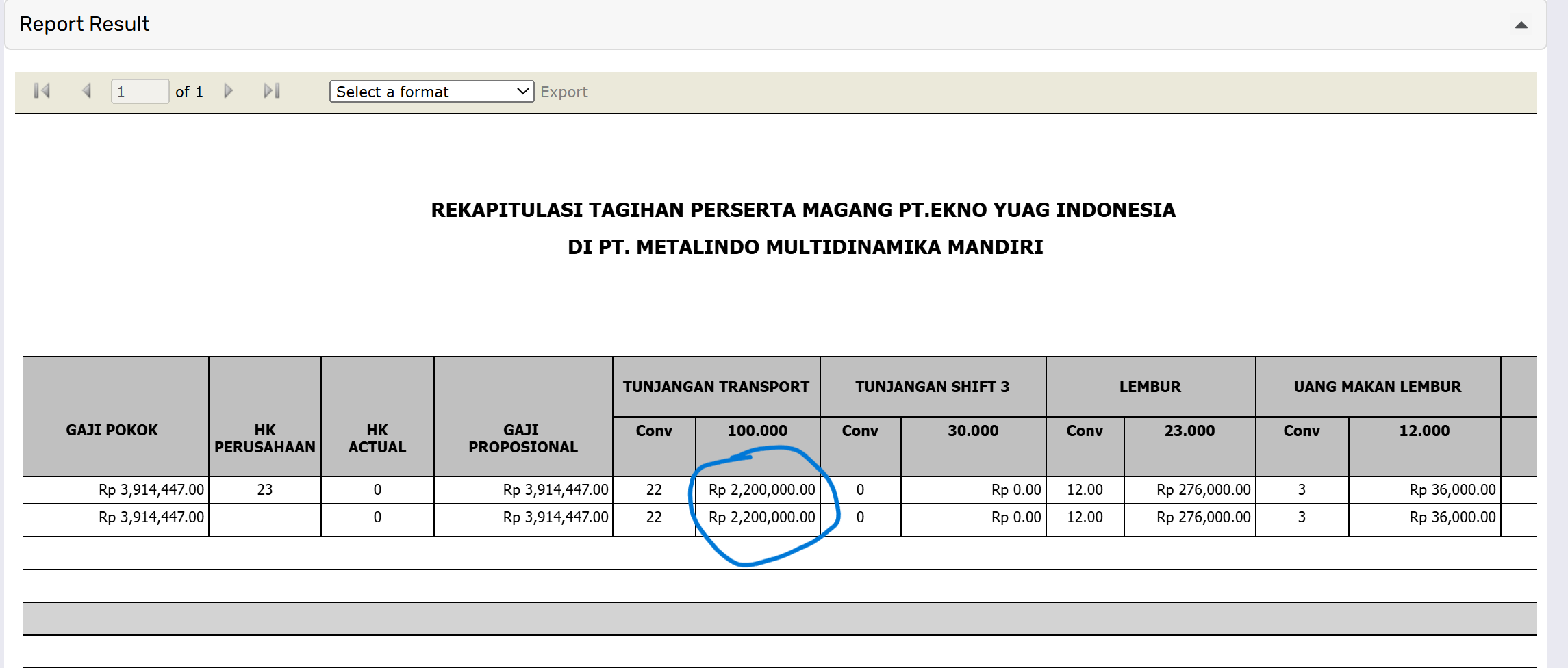Select the UANG MAKAN LEMBUR header
1568x668 pixels.
pos(1378,387)
